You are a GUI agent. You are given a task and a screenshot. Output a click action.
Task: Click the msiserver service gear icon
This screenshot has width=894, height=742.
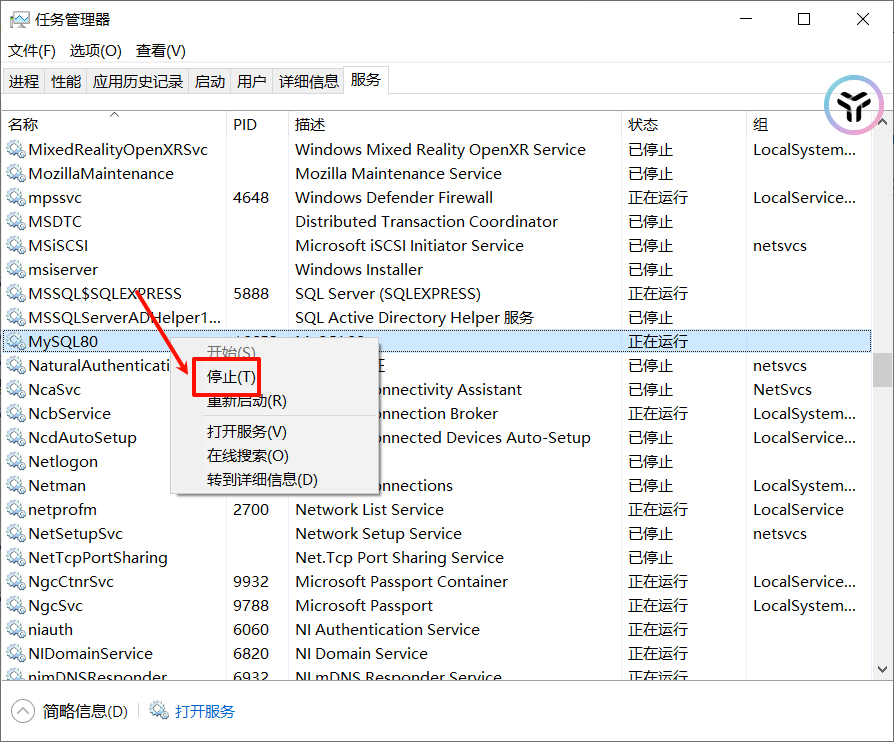16,269
